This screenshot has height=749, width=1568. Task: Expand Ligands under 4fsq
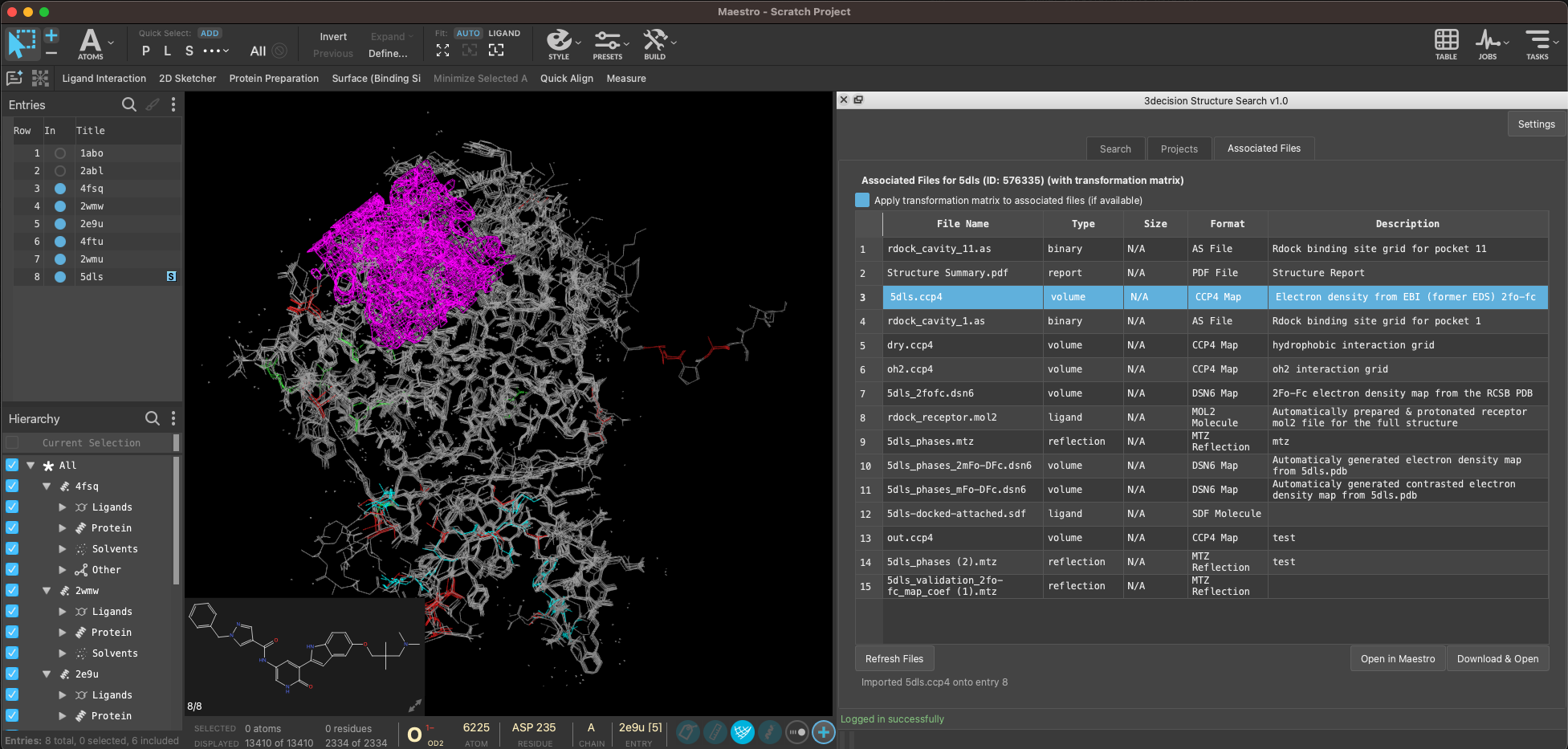pyautogui.click(x=63, y=507)
